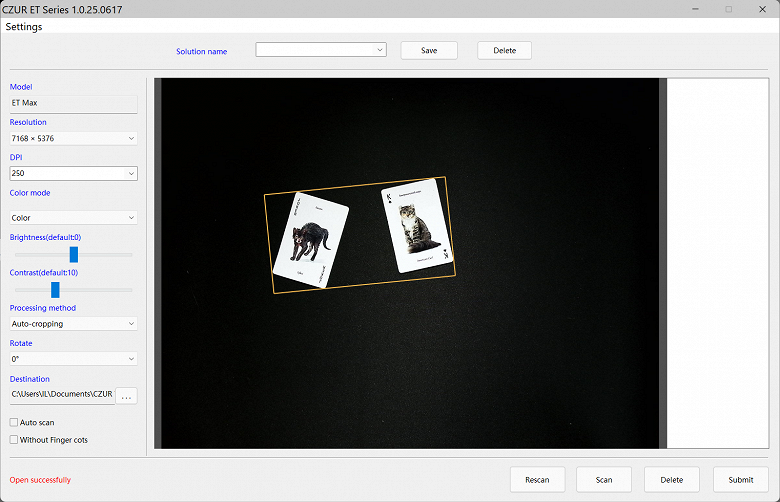Click the Contrast(default:10) label
Screen dimensions: 780x502
pos(44,273)
